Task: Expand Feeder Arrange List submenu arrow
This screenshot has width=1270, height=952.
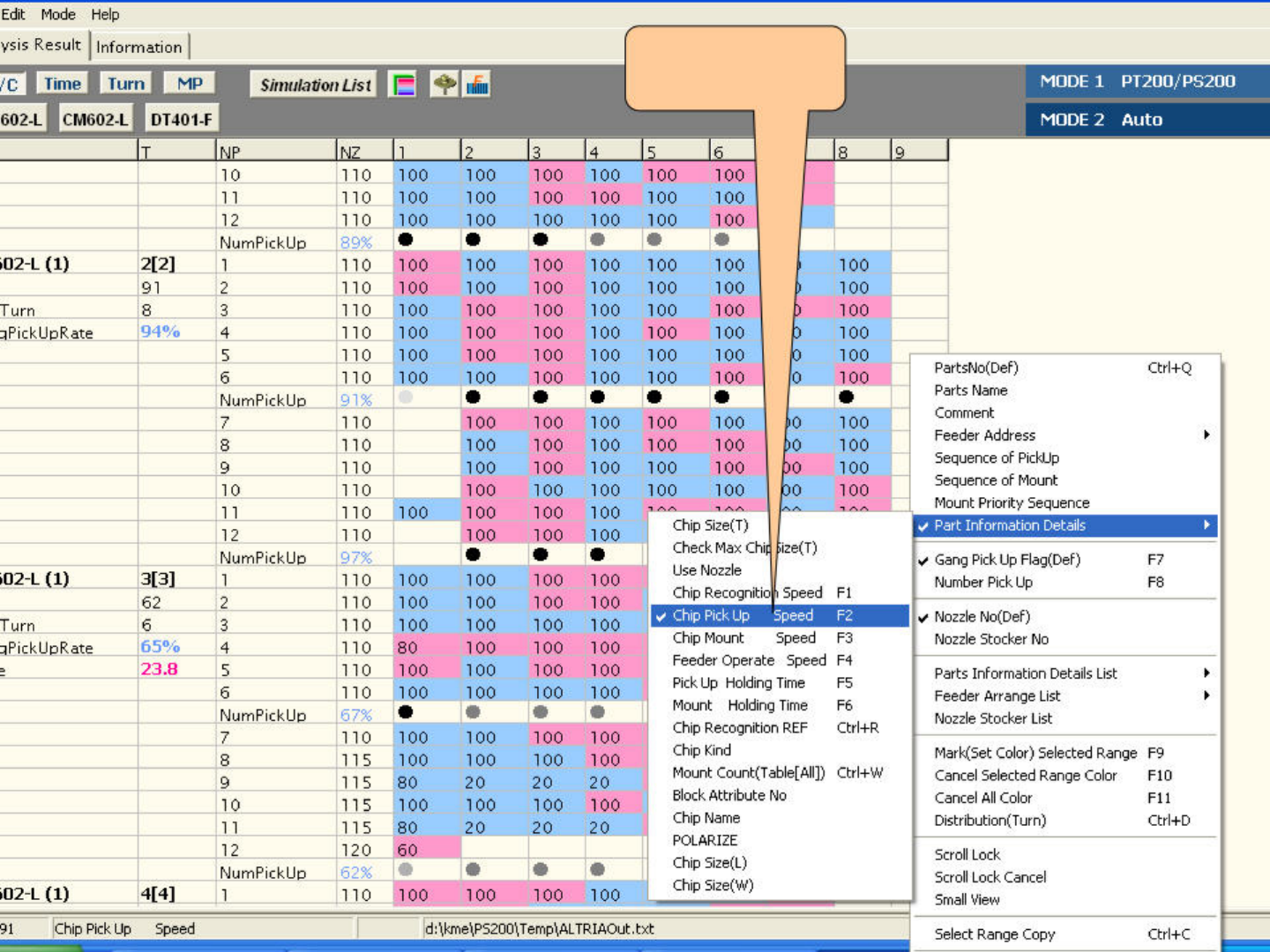Action: coord(1206,695)
